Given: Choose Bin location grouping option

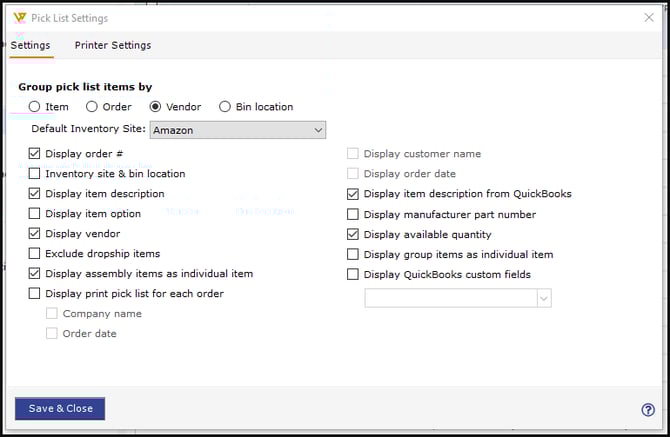Looking at the screenshot, I should point(225,107).
